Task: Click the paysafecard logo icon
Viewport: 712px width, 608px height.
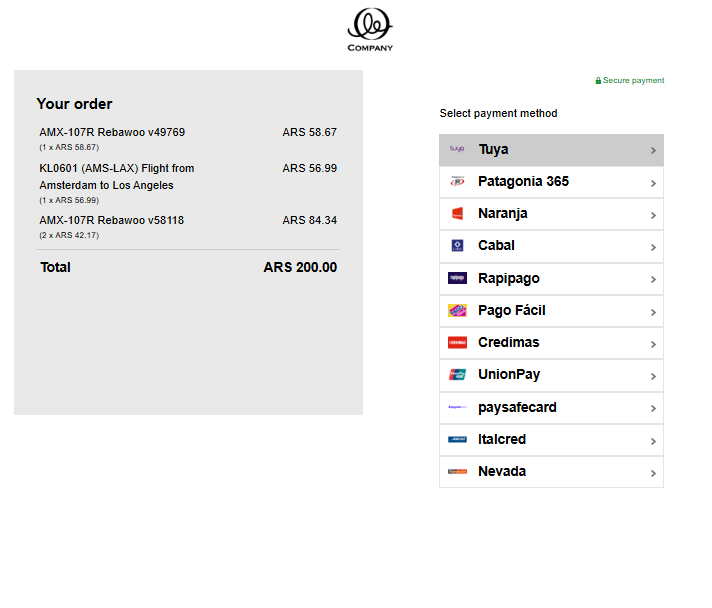Action: (x=457, y=407)
